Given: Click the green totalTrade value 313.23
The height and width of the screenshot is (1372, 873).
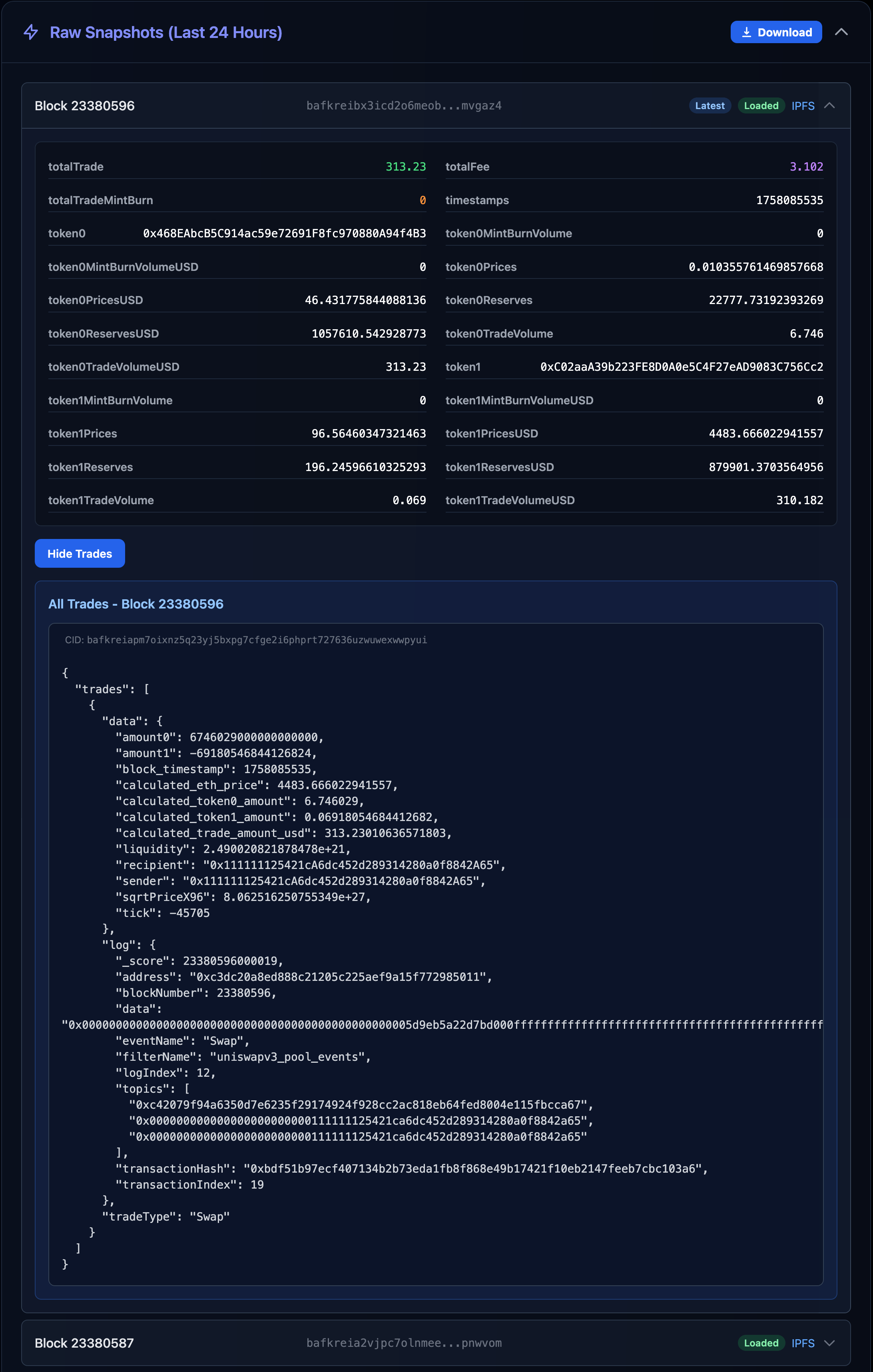Looking at the screenshot, I should (405, 166).
